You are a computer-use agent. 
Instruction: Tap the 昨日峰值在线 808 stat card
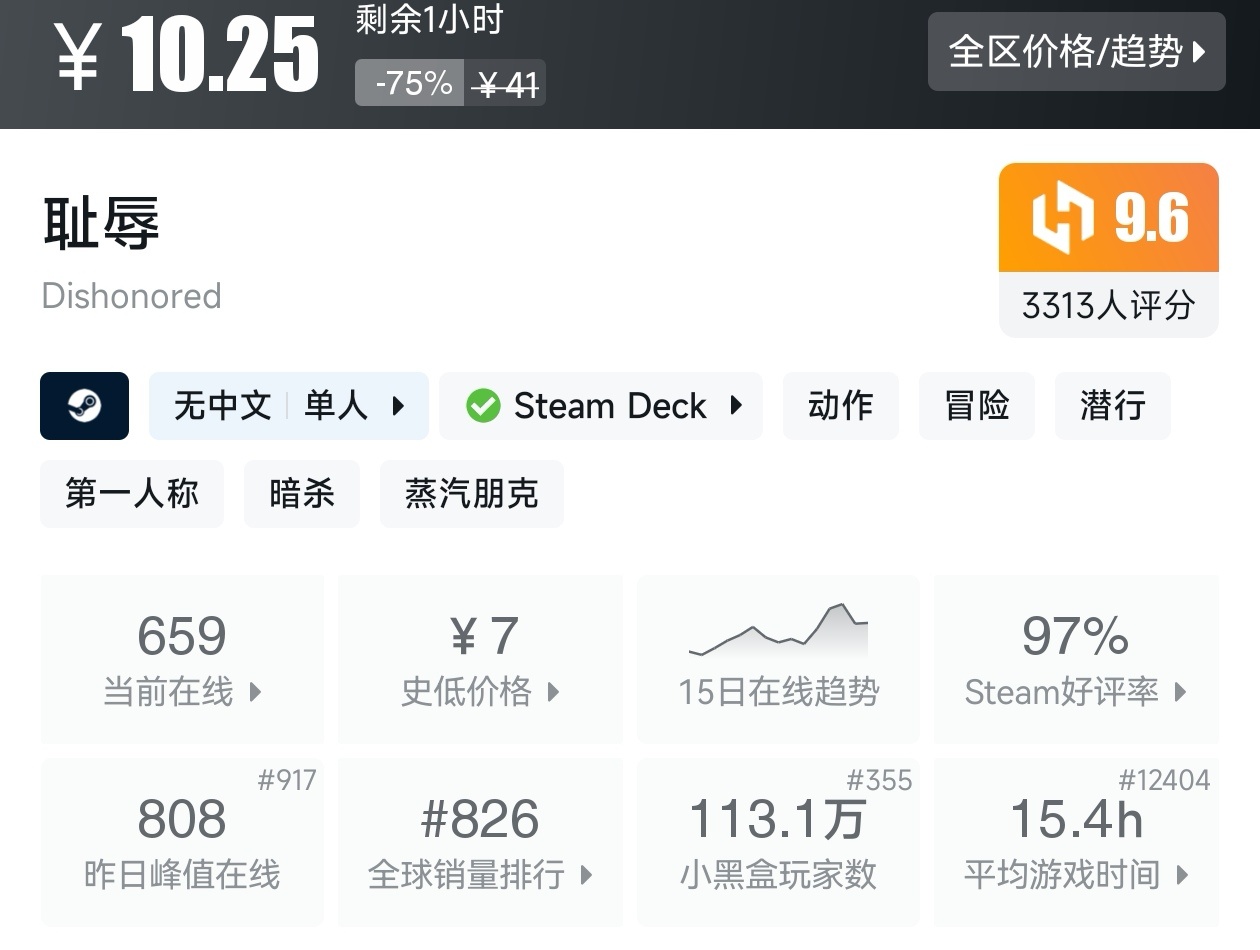[x=182, y=842]
